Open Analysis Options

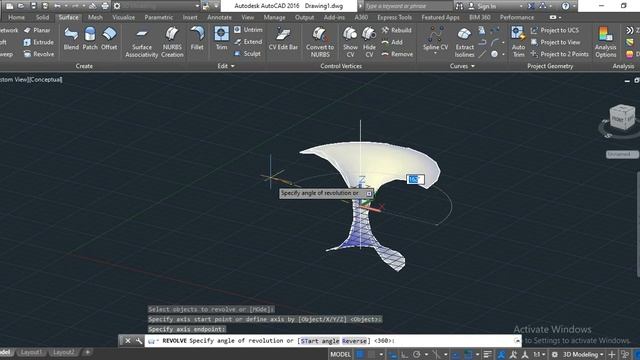605,42
